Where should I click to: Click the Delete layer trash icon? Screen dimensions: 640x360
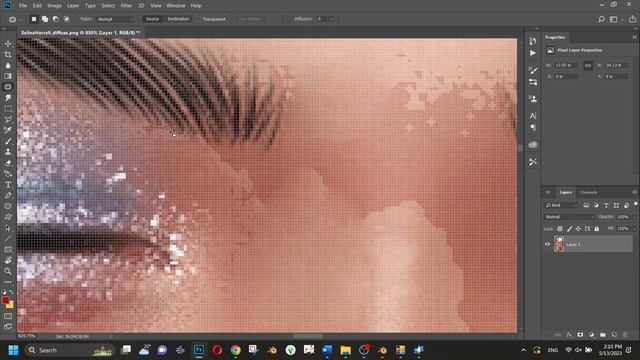[625, 335]
